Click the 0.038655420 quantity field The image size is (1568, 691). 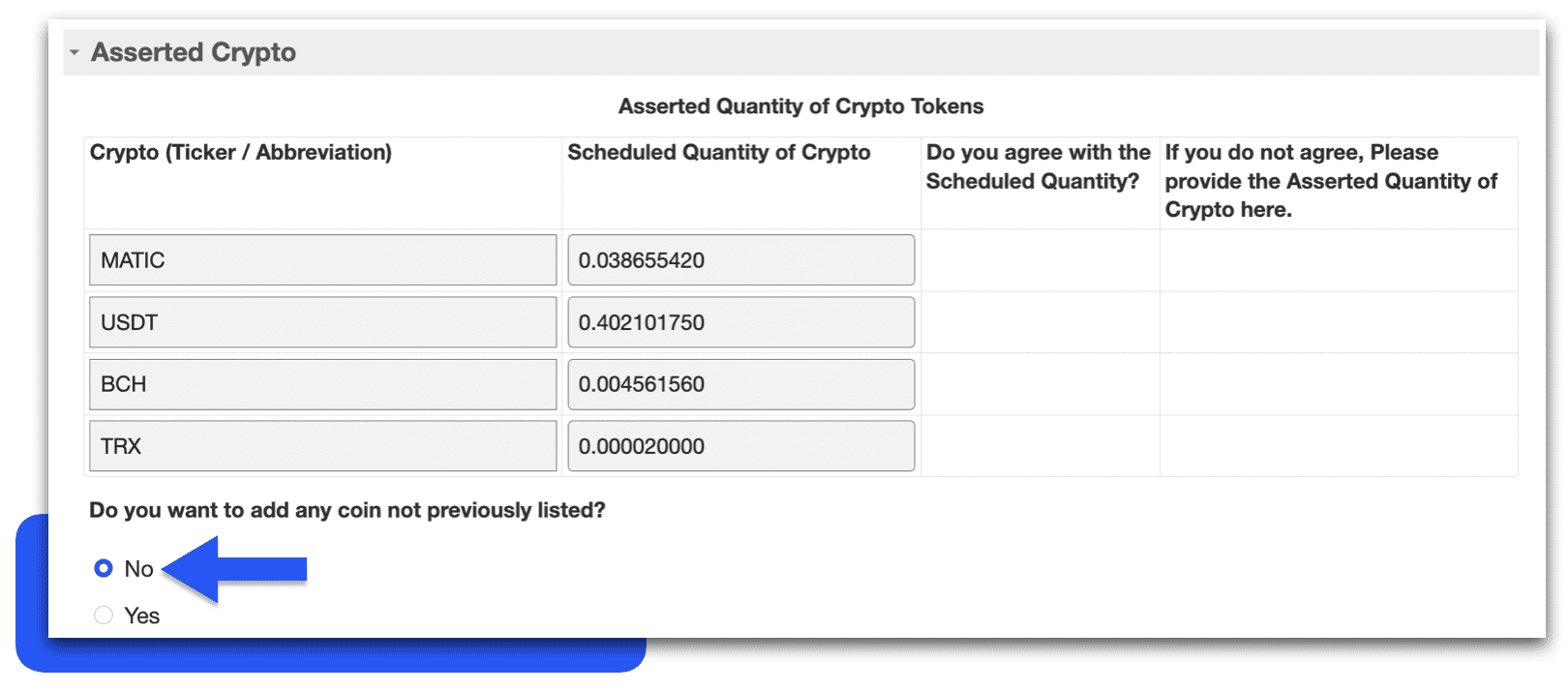pyautogui.click(x=740, y=260)
